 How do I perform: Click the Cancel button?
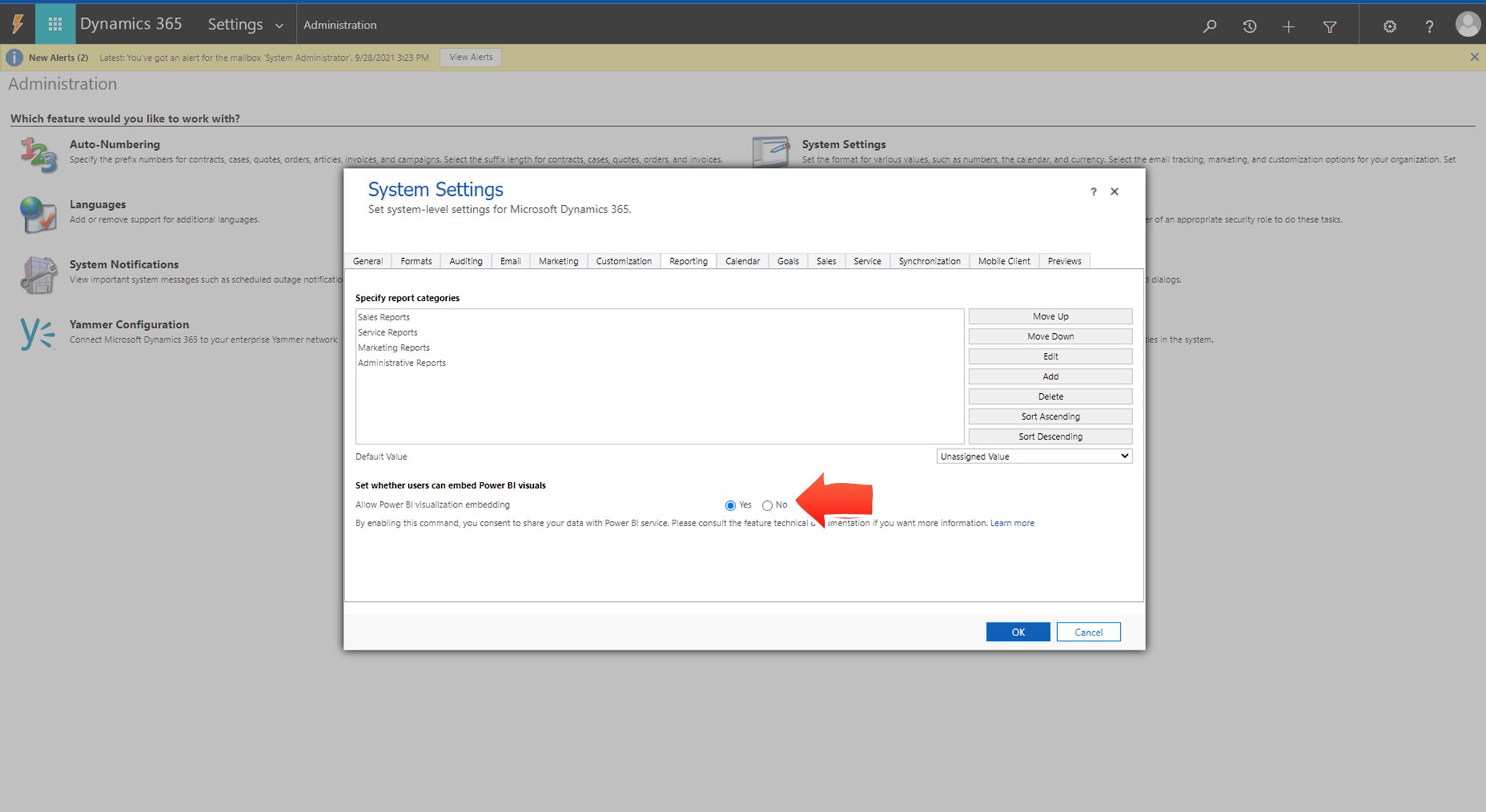pyautogui.click(x=1089, y=632)
